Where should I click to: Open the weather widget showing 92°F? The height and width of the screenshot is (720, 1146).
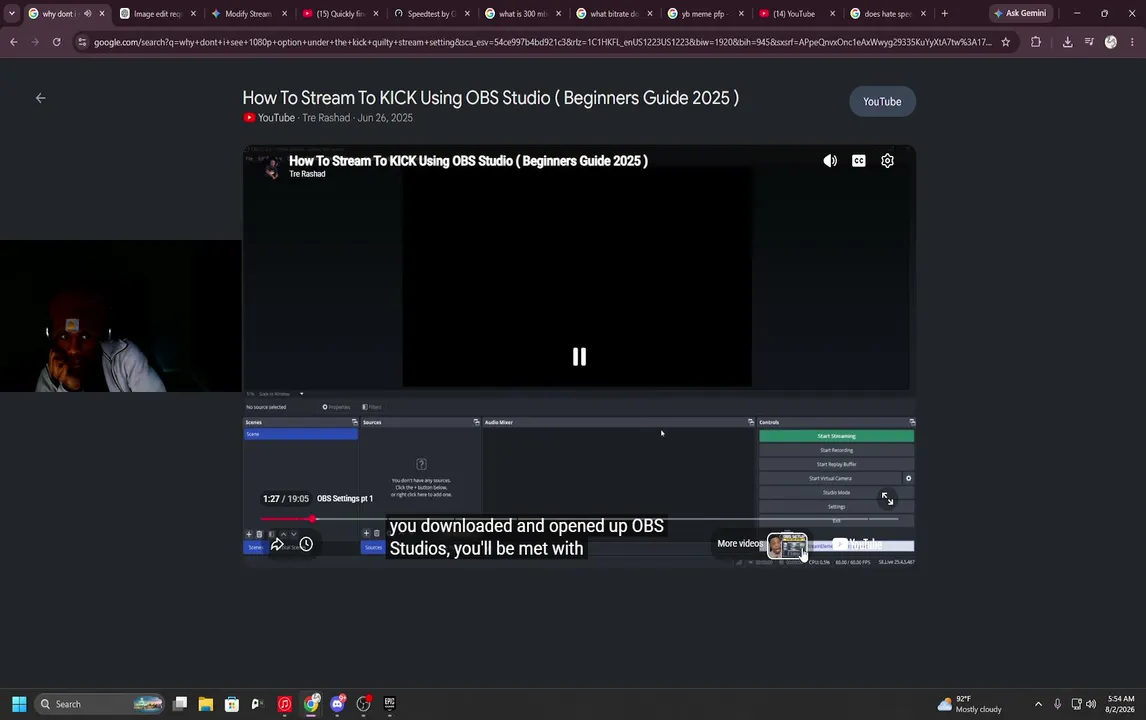click(970, 704)
